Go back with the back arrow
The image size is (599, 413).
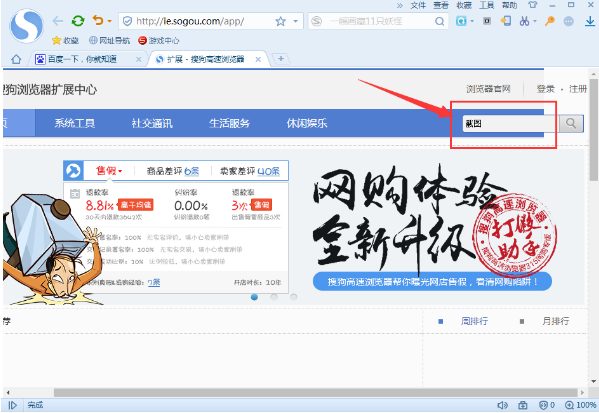[x=58, y=21]
